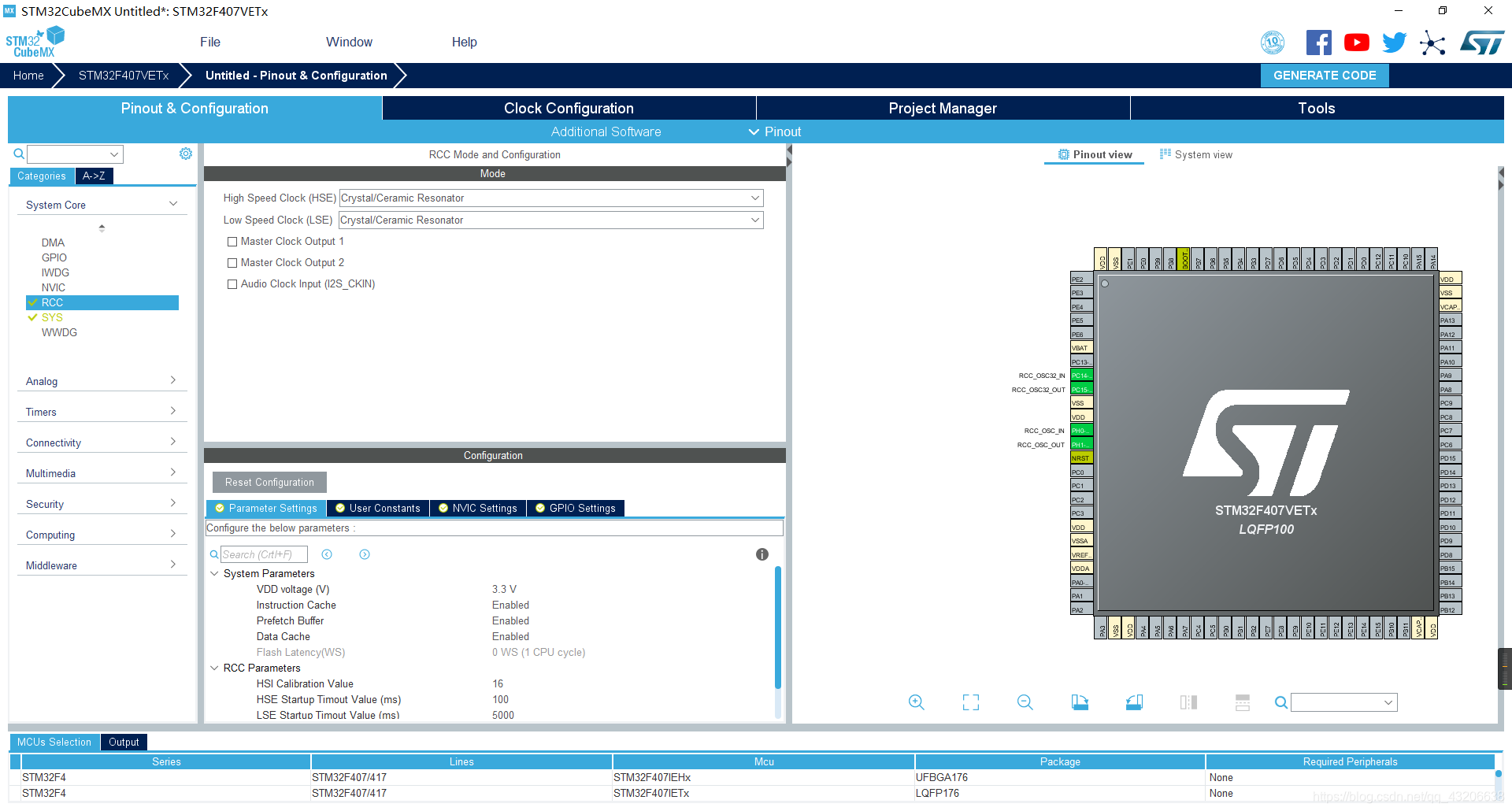Fit pinout to the view area
This screenshot has height=811, width=1512.
971,702
